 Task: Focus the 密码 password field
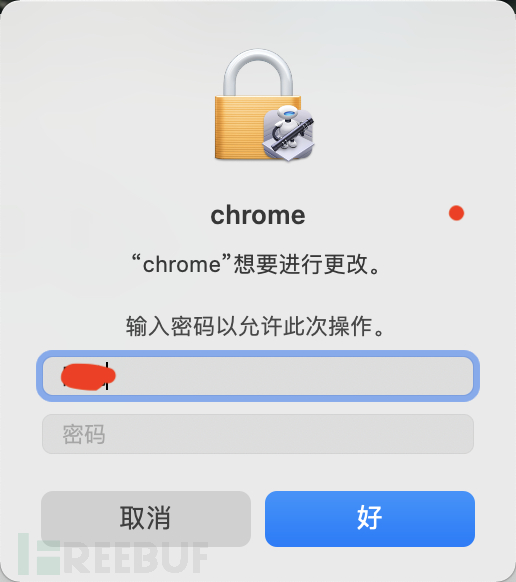(258, 434)
